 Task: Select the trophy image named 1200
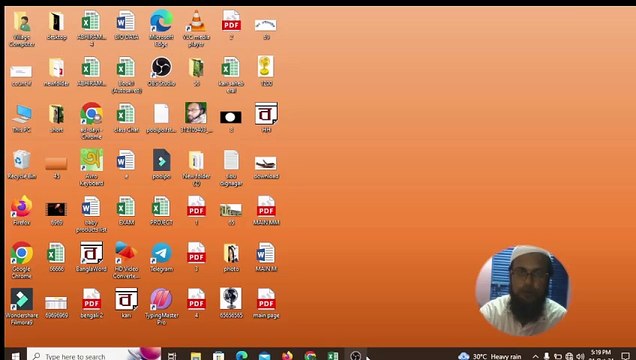pos(266,71)
